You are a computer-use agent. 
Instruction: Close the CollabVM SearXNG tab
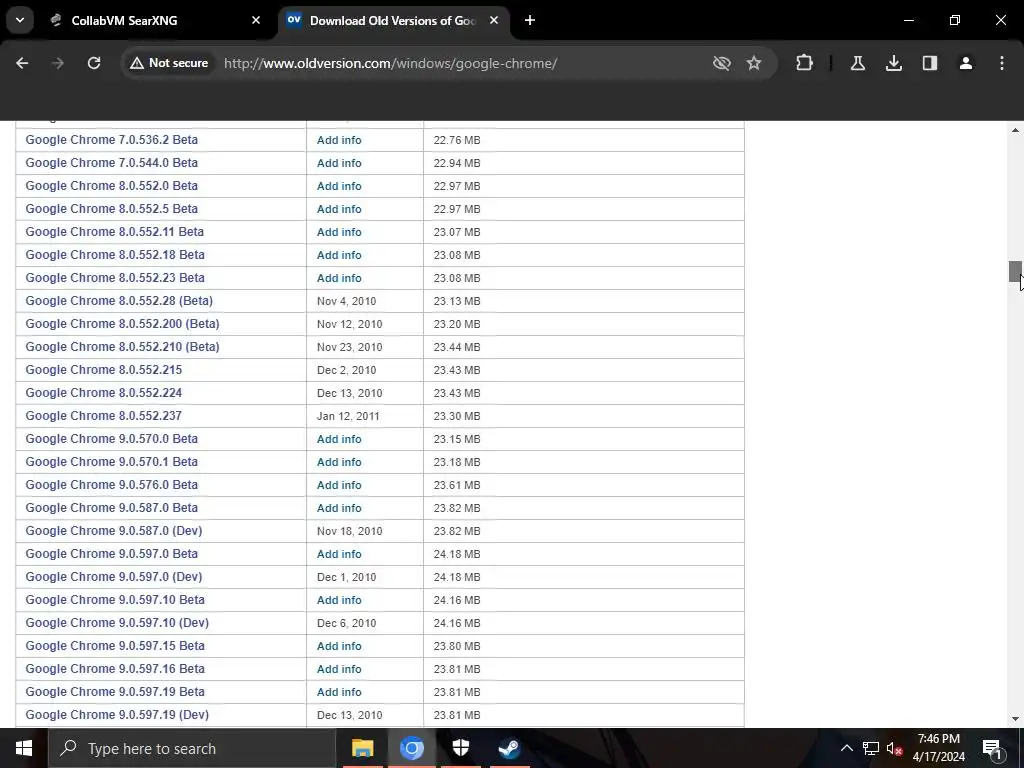pos(256,20)
